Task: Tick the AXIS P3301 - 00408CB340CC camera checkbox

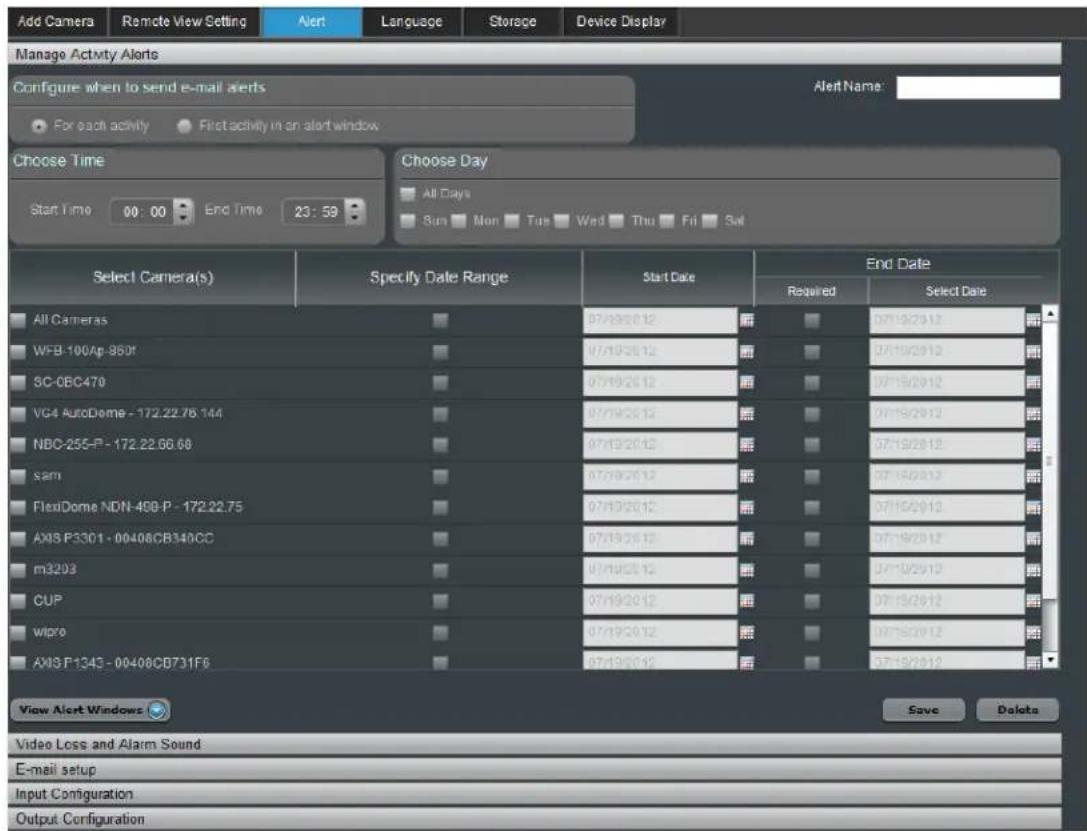Action: click(x=18, y=539)
